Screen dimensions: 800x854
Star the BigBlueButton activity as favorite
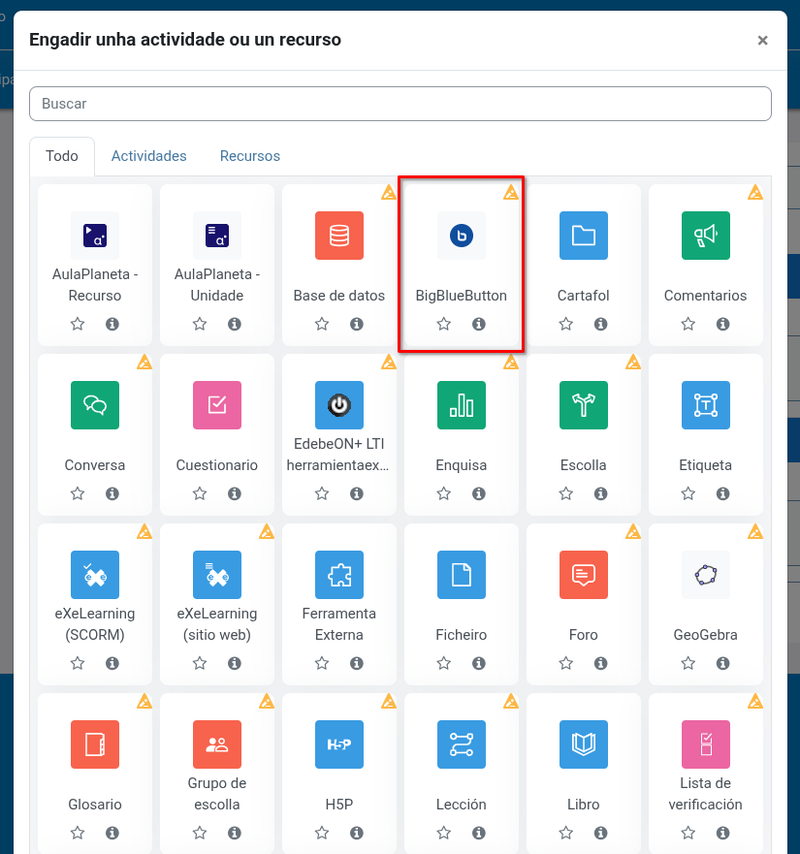coord(444,324)
